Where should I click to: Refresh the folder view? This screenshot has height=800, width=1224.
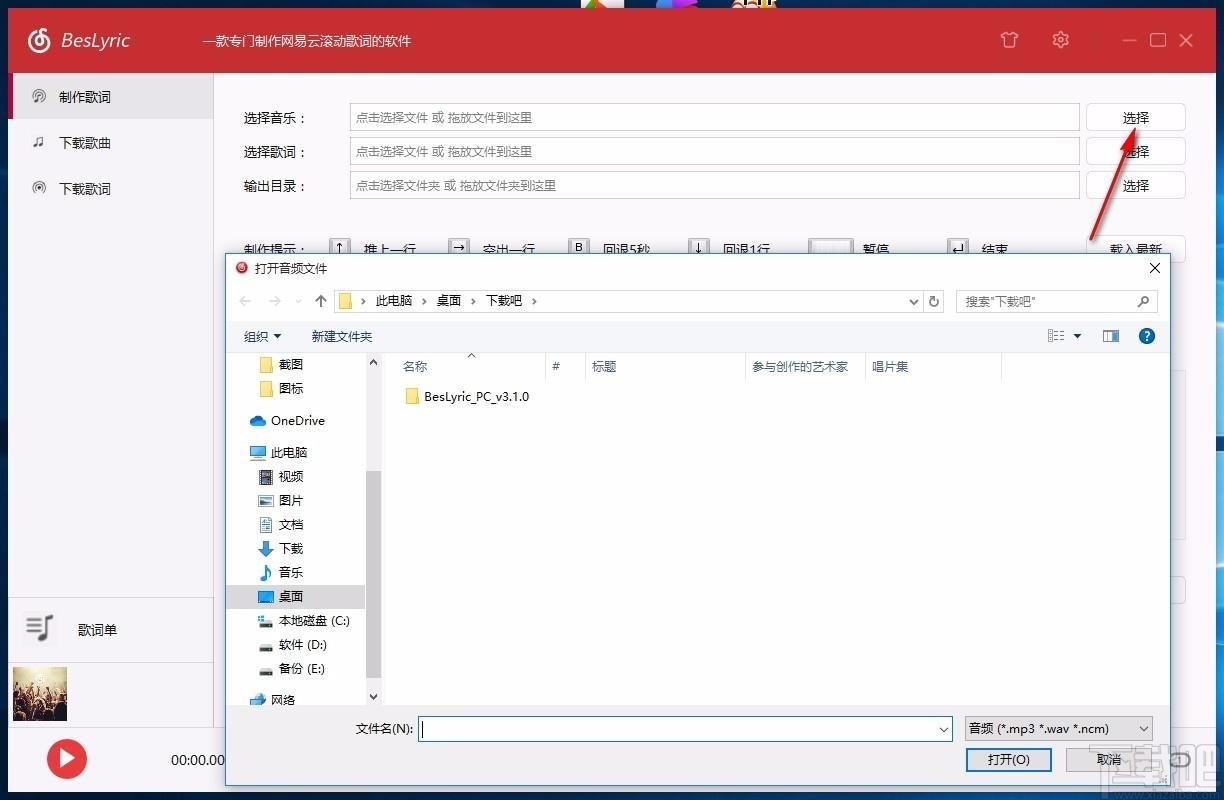tap(934, 301)
